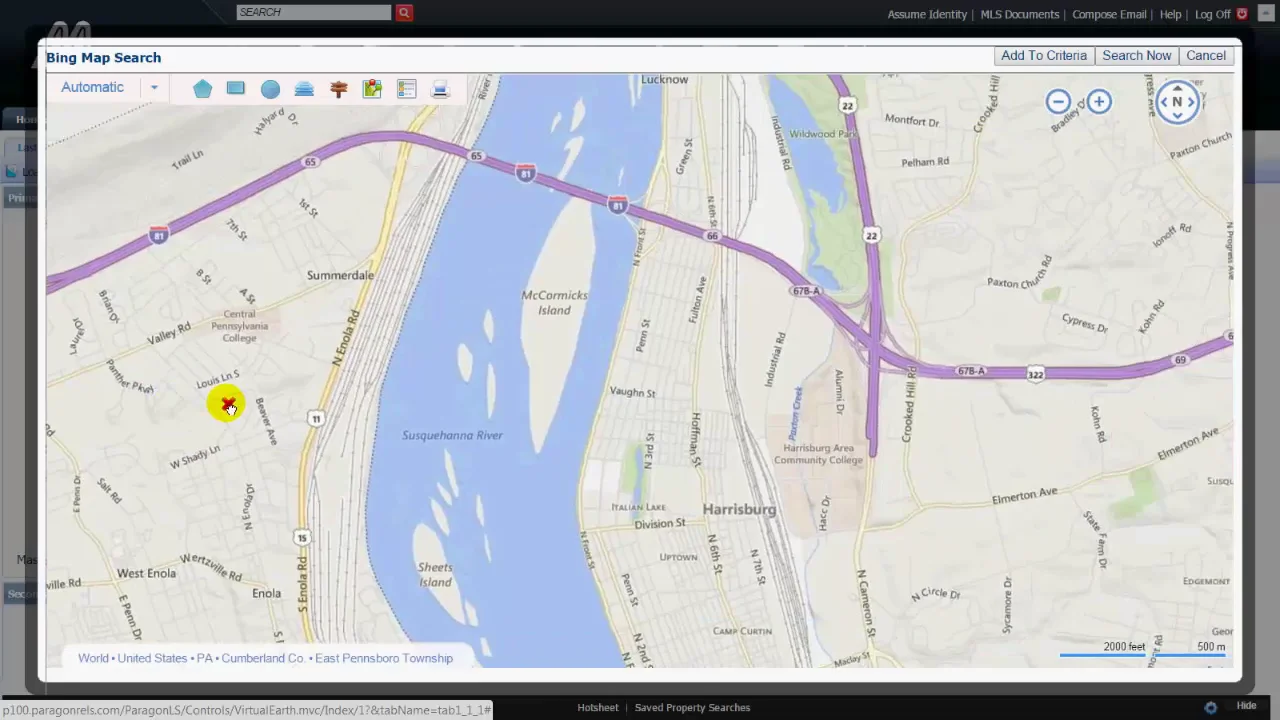Click into the top SEARCH field
Viewport: 1280px width, 720px height.
(x=313, y=12)
